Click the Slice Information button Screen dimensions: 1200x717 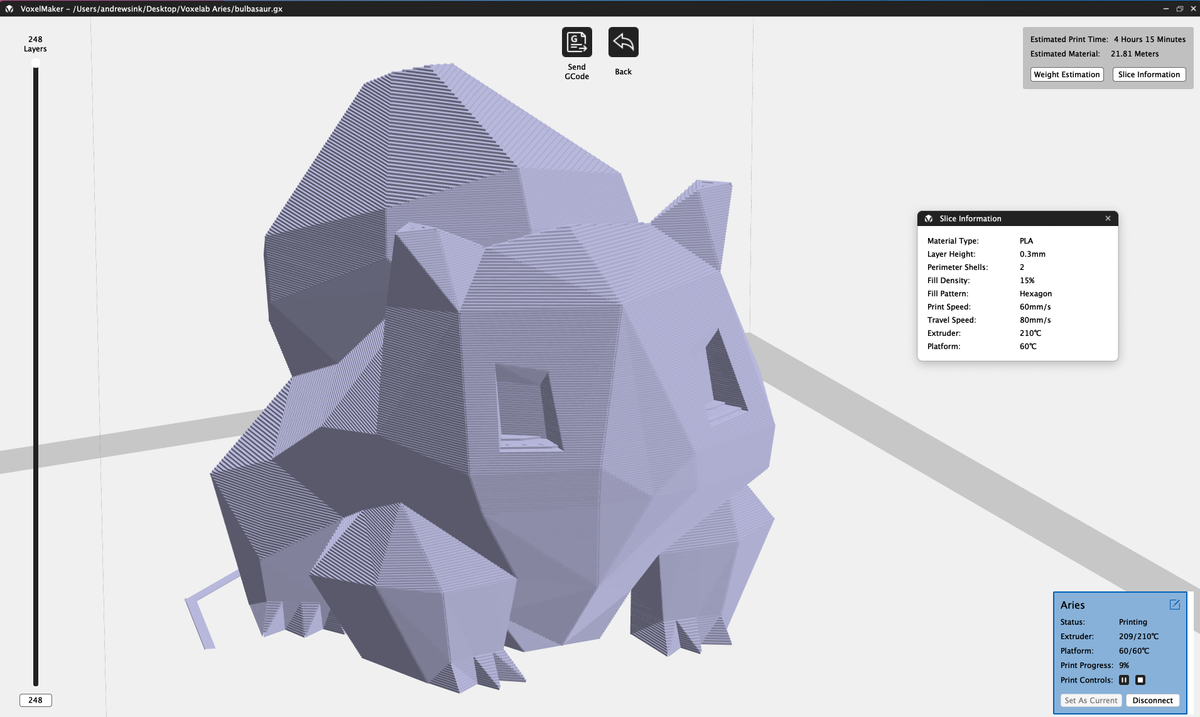(x=1149, y=75)
